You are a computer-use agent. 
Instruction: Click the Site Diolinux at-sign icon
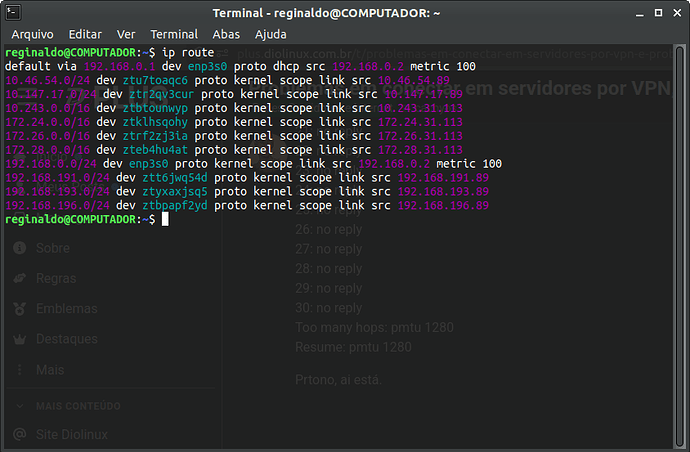19,434
